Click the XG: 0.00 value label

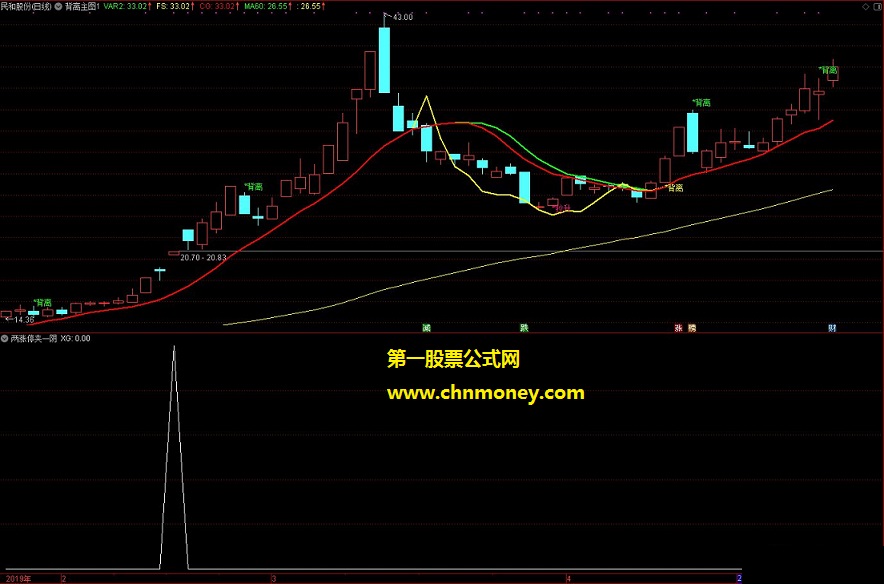[x=75, y=338]
